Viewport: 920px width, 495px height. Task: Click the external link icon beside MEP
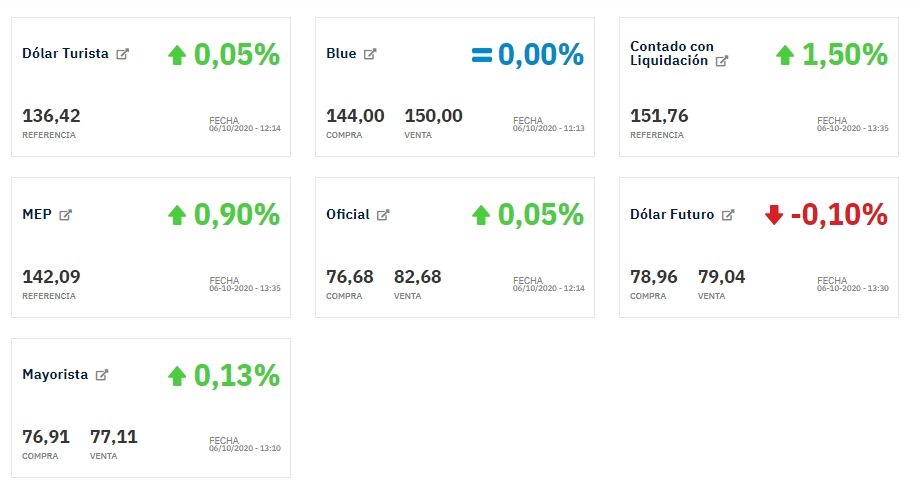66,215
